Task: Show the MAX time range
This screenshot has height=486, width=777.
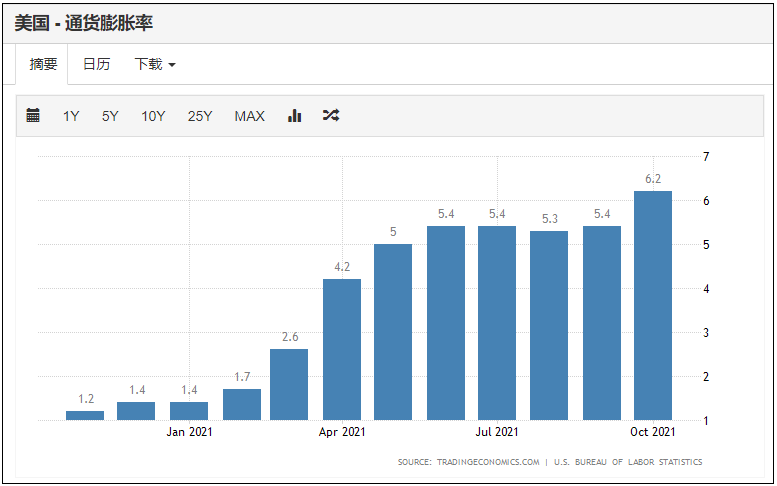Action: pos(249,116)
